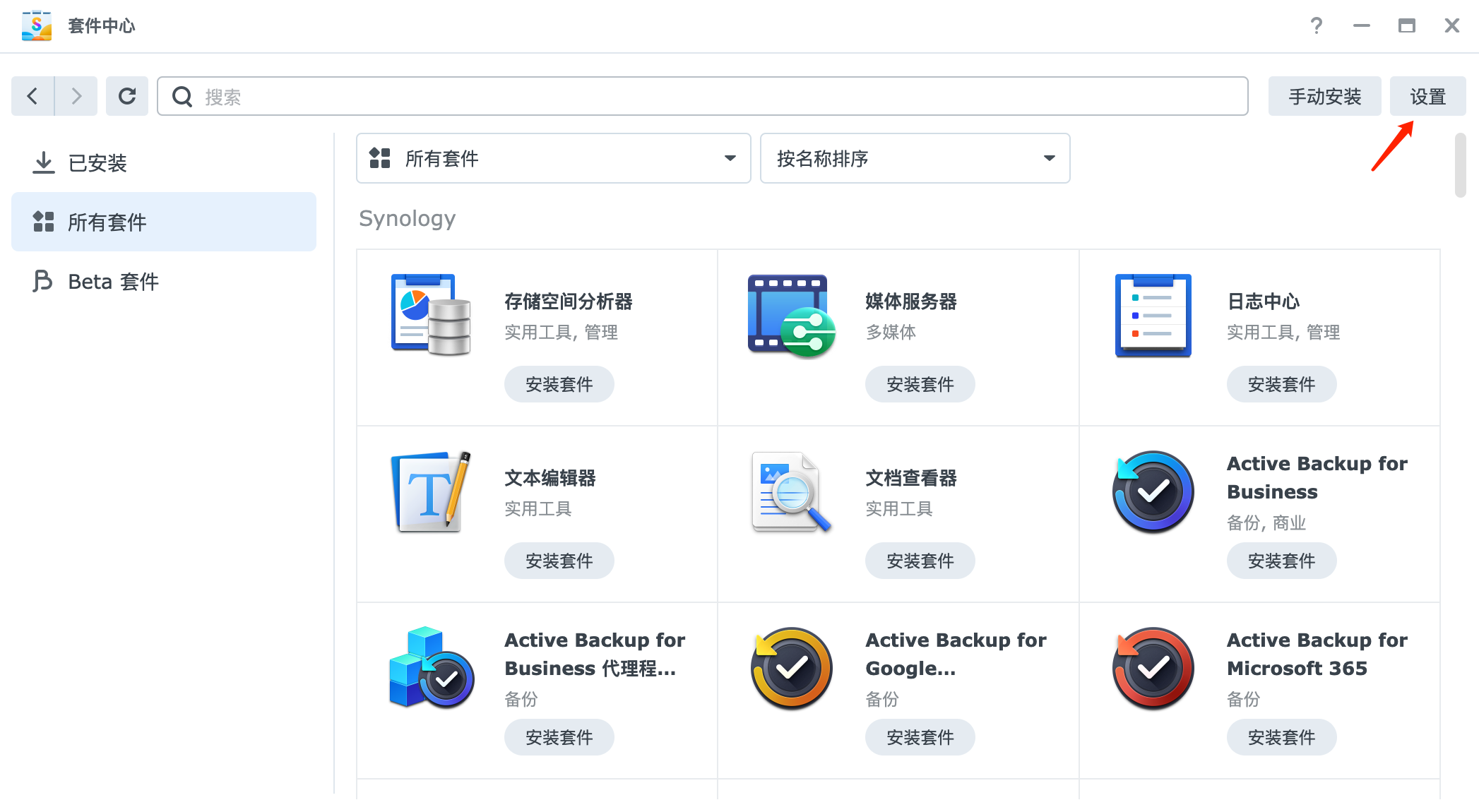The image size is (1479, 812).
Task: Open 存储空间分析器 package title
Action: point(569,301)
